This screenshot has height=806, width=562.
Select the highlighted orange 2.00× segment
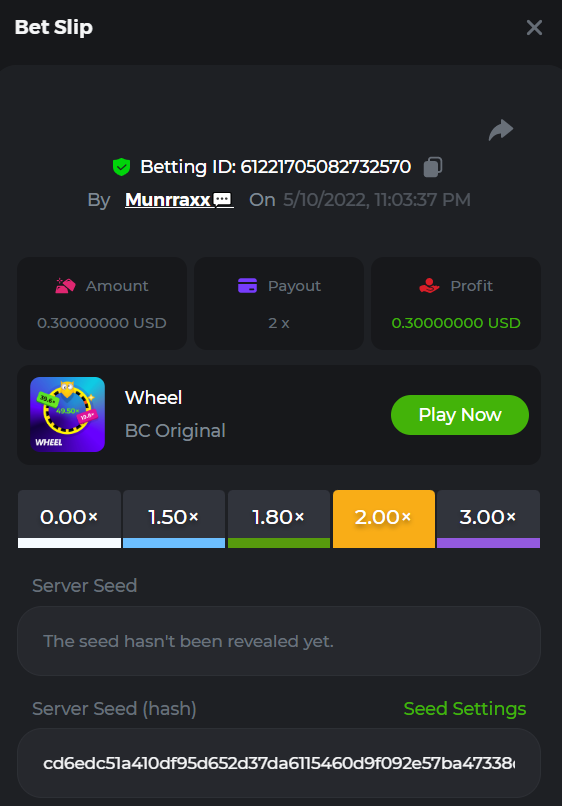[x=384, y=519]
